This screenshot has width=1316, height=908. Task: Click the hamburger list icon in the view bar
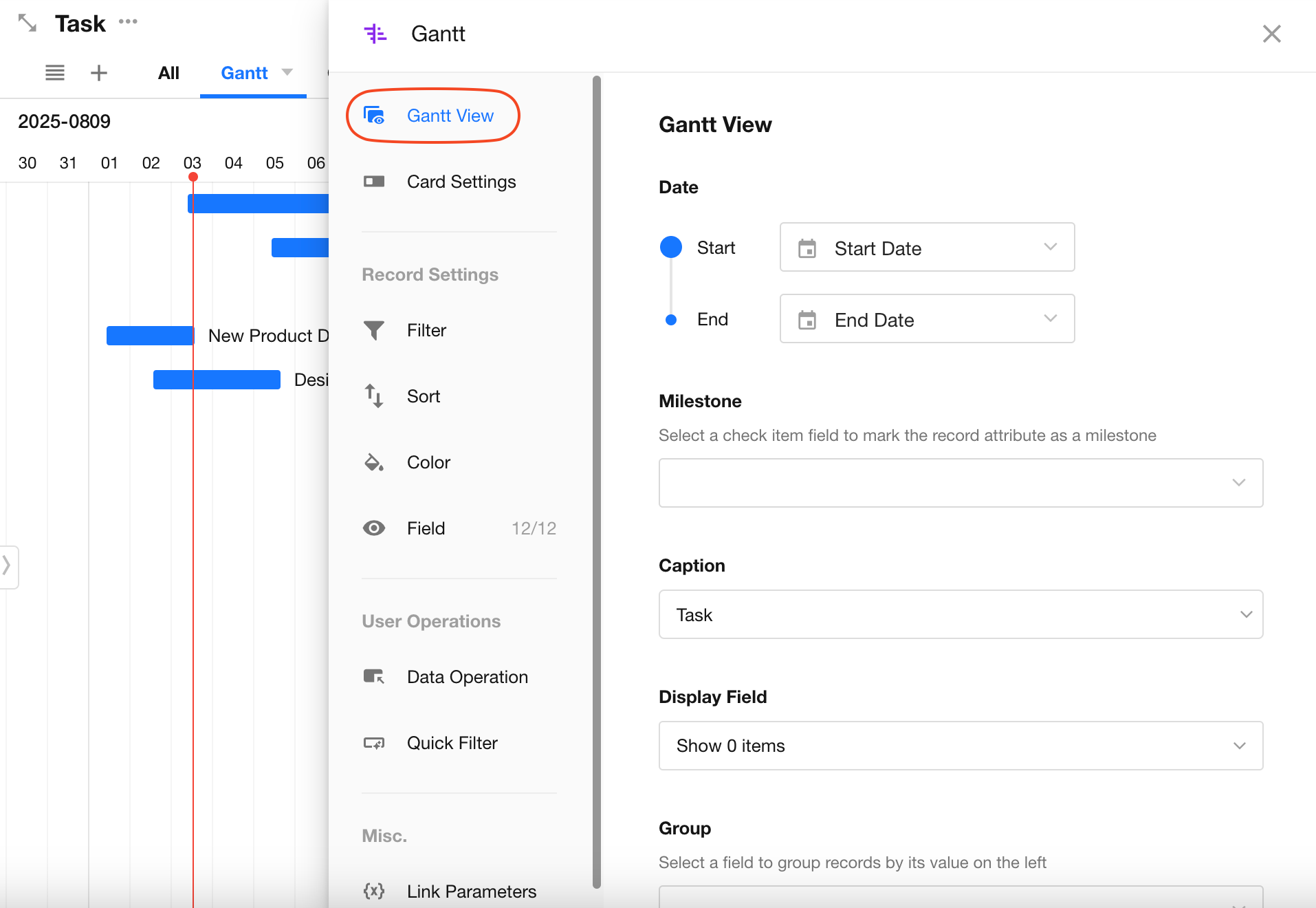pyautogui.click(x=55, y=73)
